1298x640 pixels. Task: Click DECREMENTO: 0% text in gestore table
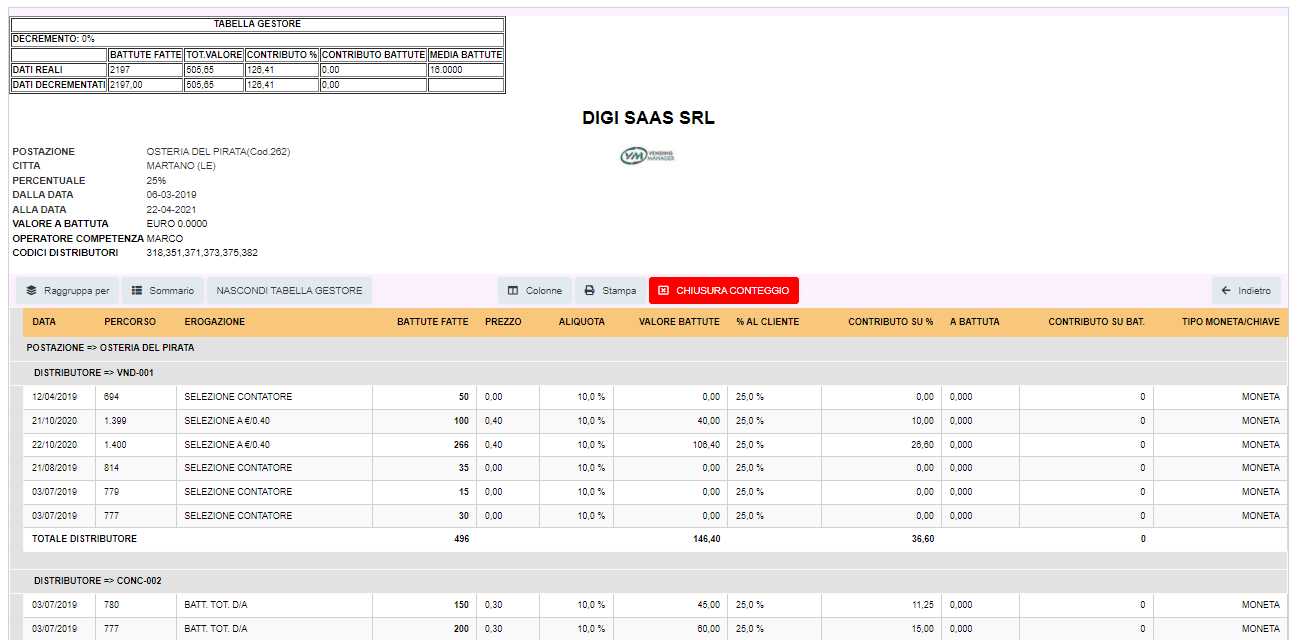[x=53, y=39]
